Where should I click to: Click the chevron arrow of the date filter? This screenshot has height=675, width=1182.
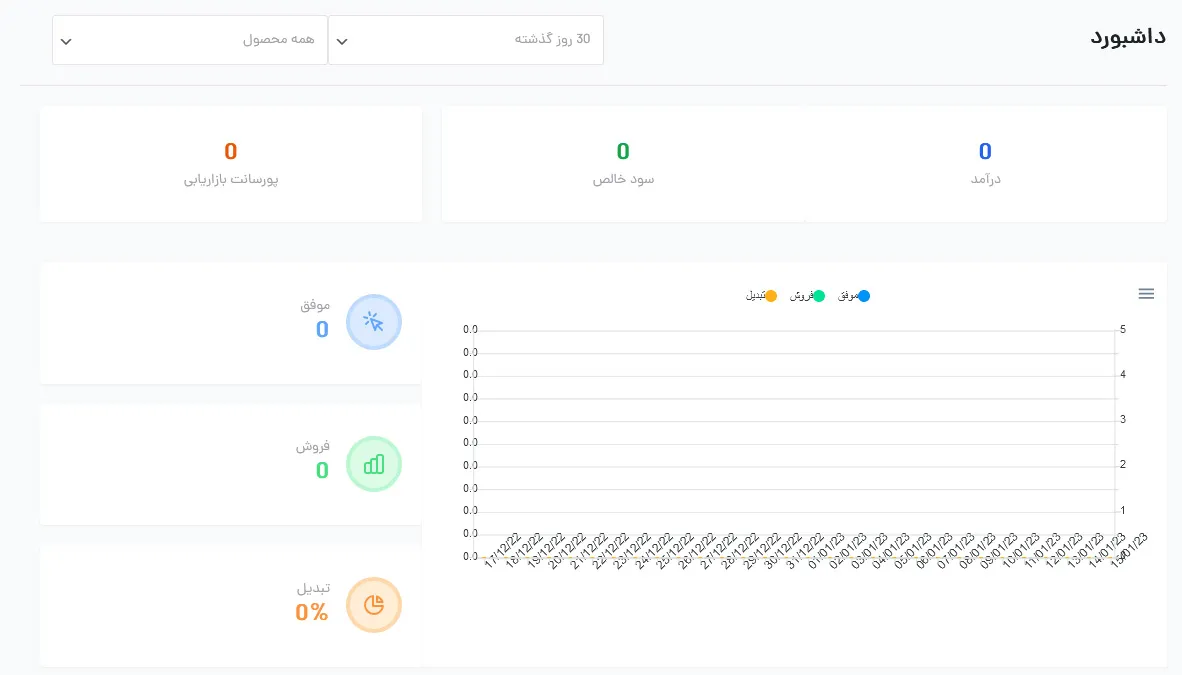pyautogui.click(x=342, y=41)
